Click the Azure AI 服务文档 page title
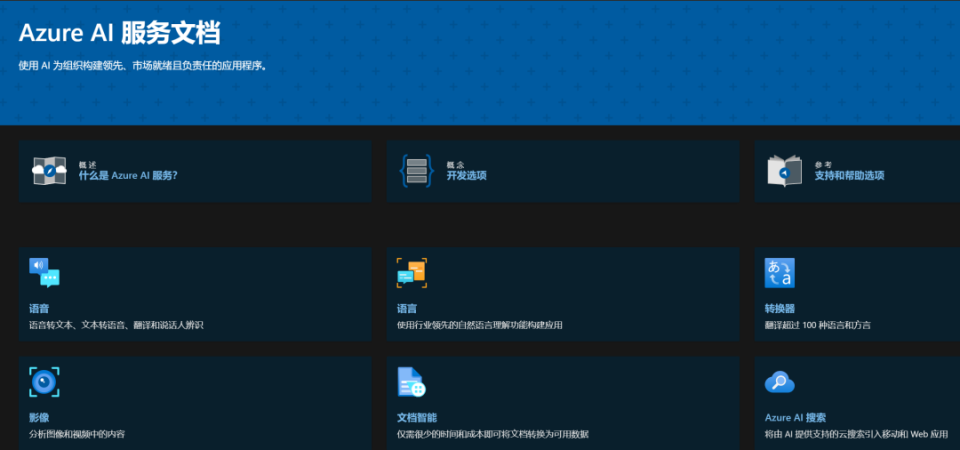The width and height of the screenshot is (960, 450). click(120, 33)
